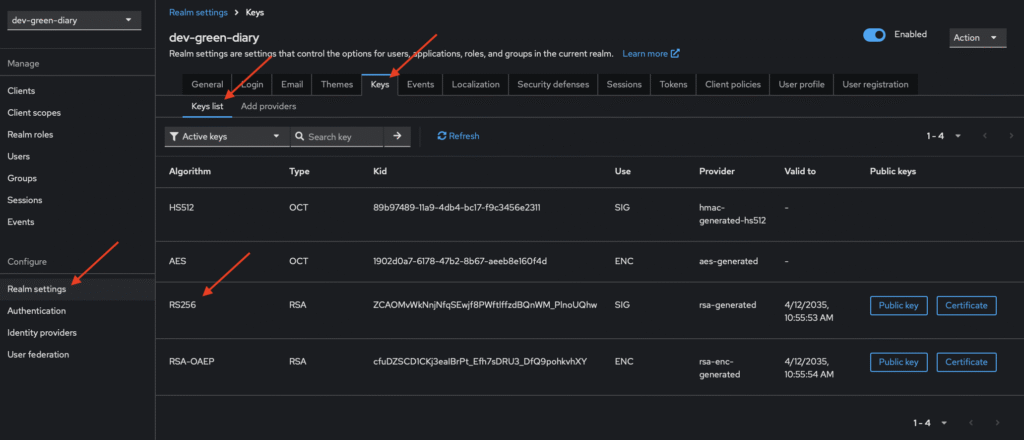Expand the Action dropdown menu
Image resolution: width=1024 pixels, height=440 pixels.
point(976,37)
